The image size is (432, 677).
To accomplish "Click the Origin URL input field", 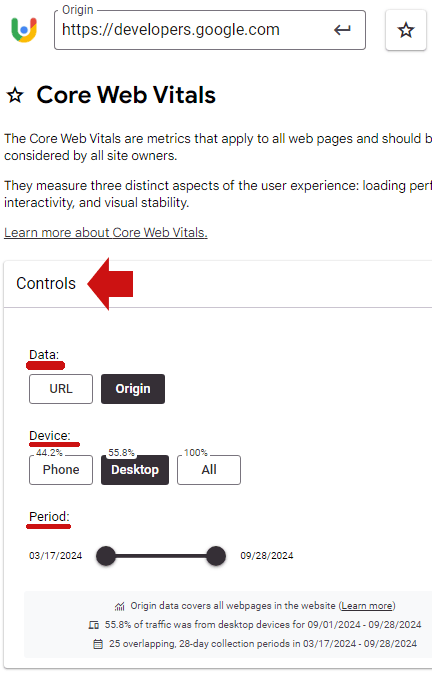I will click(196, 30).
